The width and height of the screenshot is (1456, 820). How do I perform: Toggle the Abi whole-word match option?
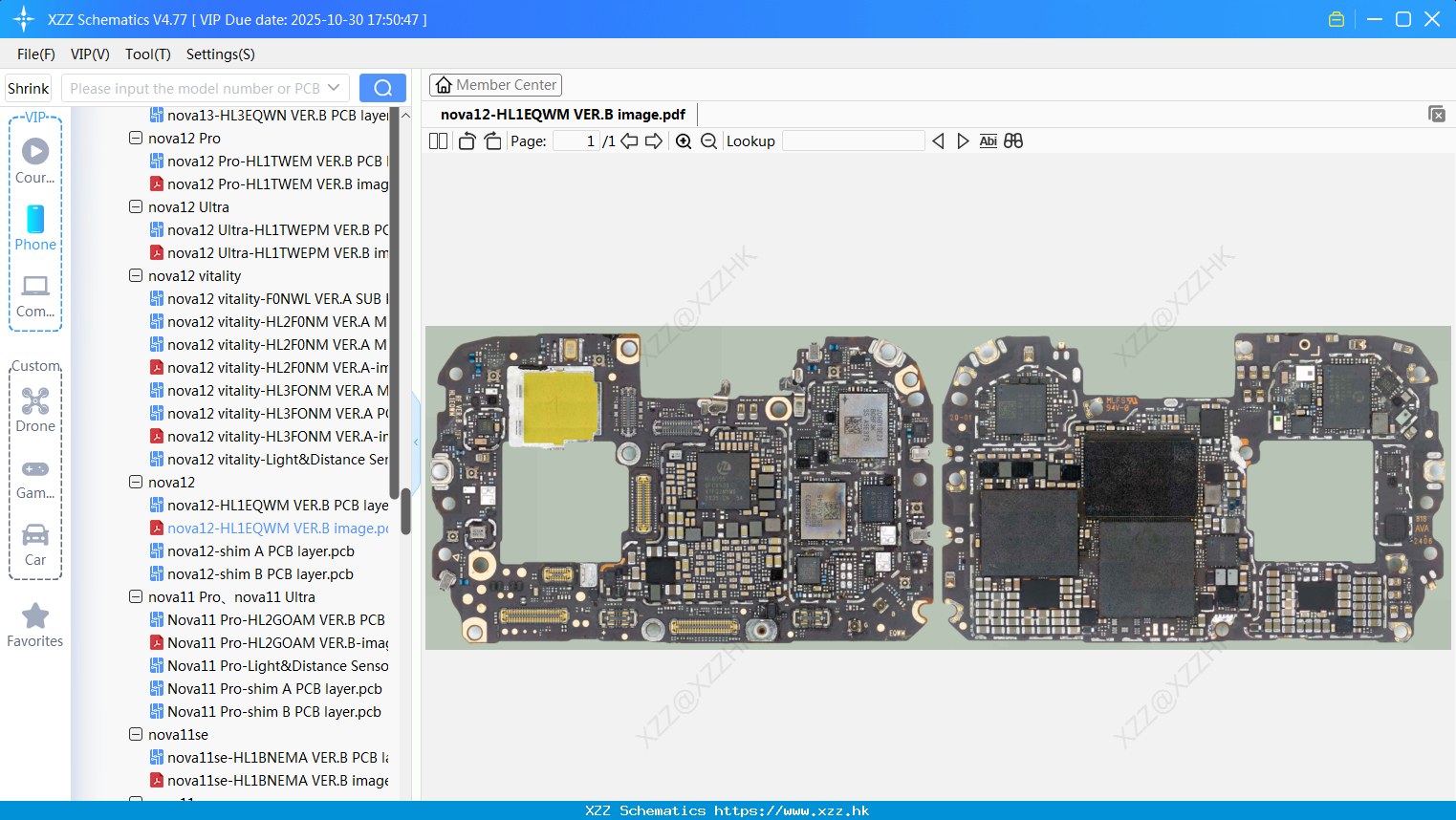point(989,140)
